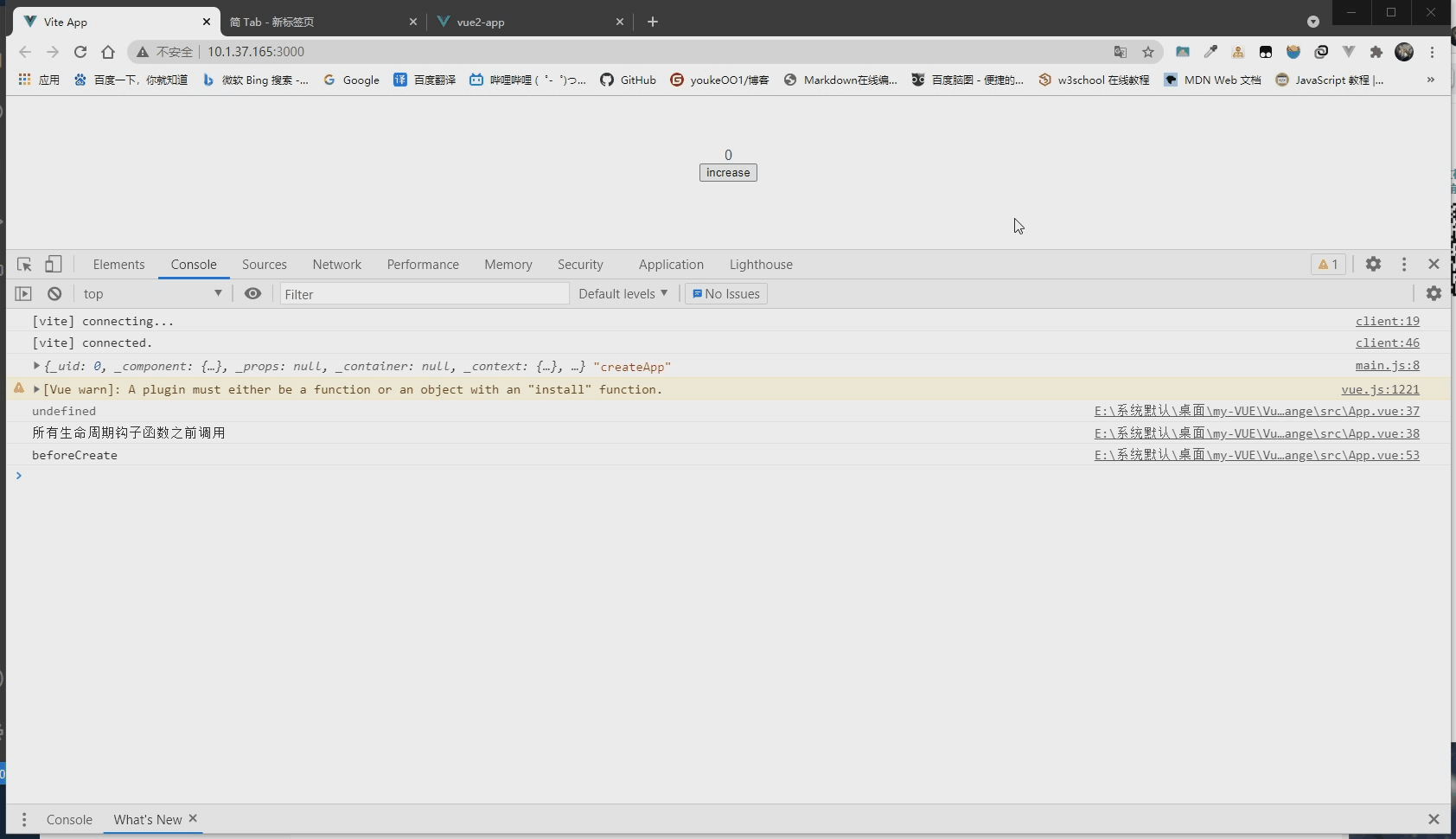This screenshot has width=1456, height=839.
Task: Open the Google bookmark
Action: click(351, 80)
